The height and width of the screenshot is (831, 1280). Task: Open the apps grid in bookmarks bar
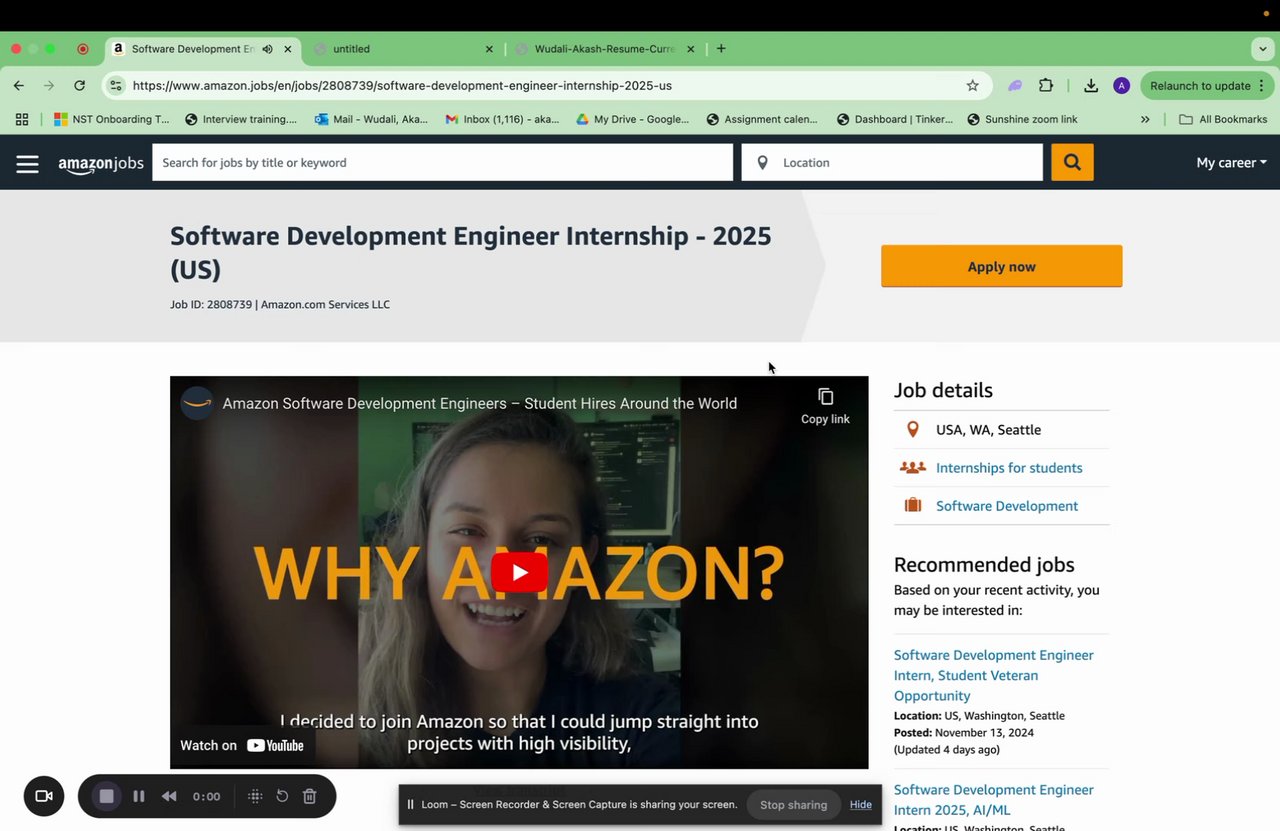coord(22,119)
